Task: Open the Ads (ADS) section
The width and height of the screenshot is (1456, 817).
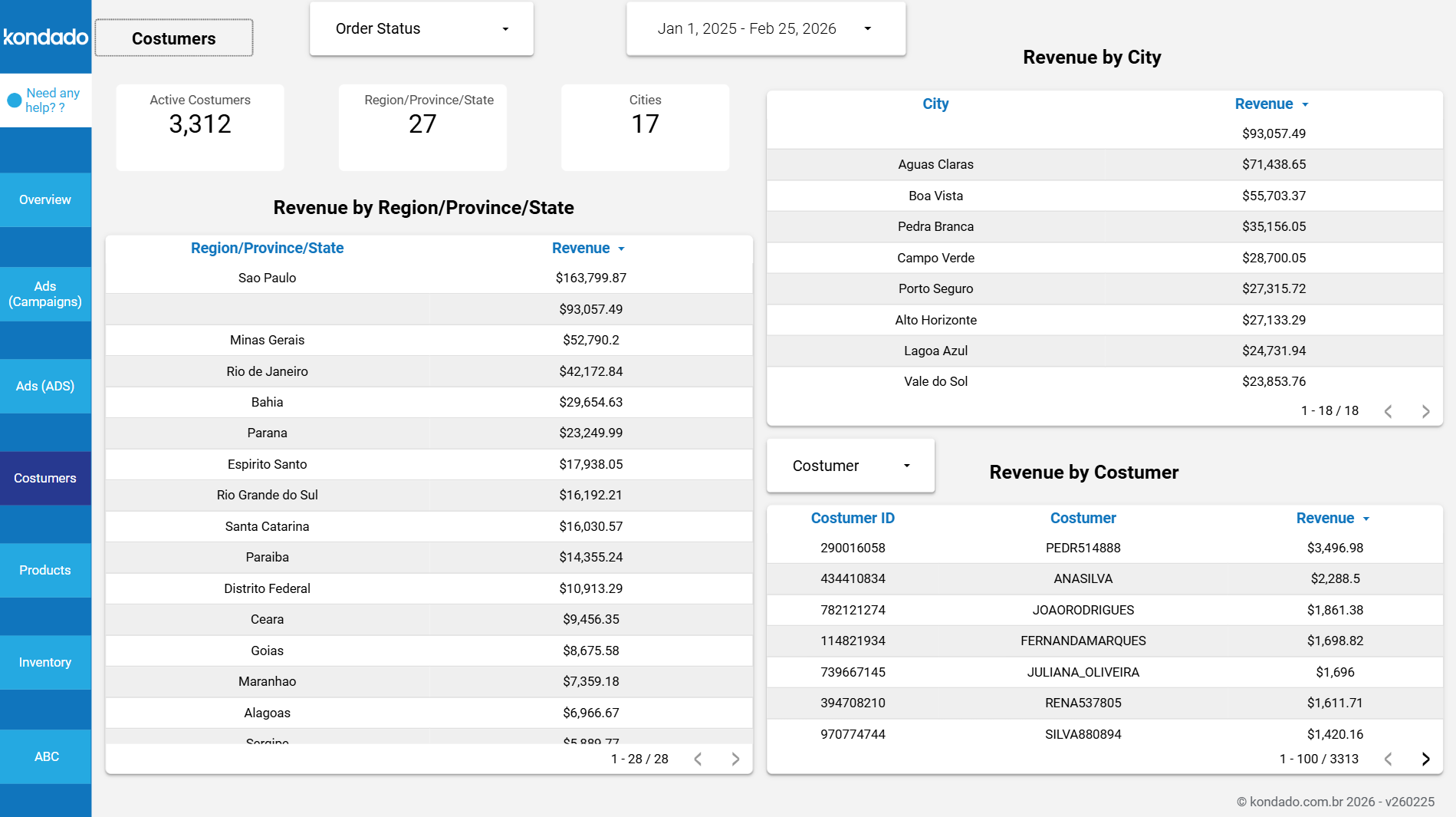Action: (45, 386)
